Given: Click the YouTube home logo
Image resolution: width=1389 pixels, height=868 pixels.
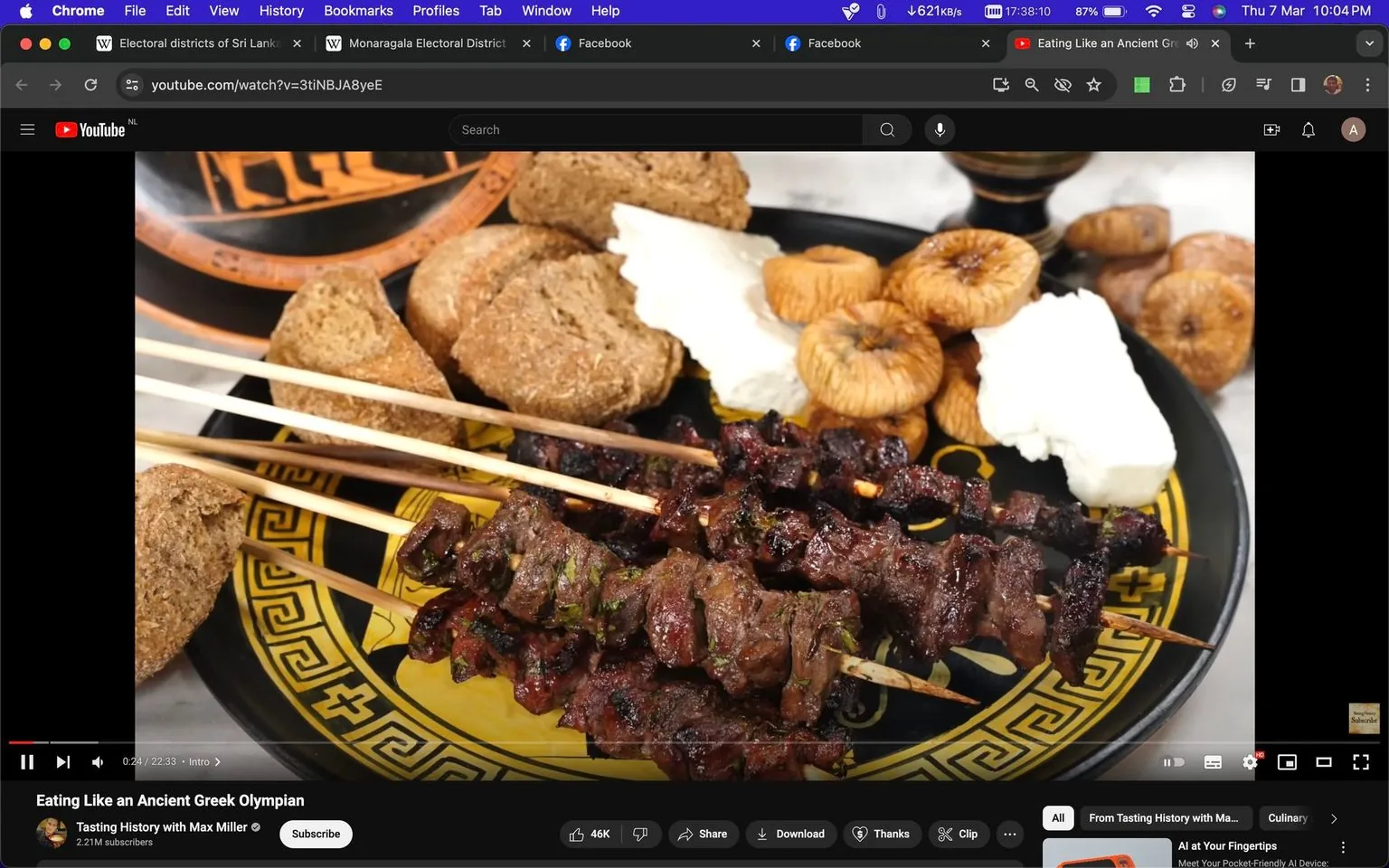Looking at the screenshot, I should click(x=90, y=128).
